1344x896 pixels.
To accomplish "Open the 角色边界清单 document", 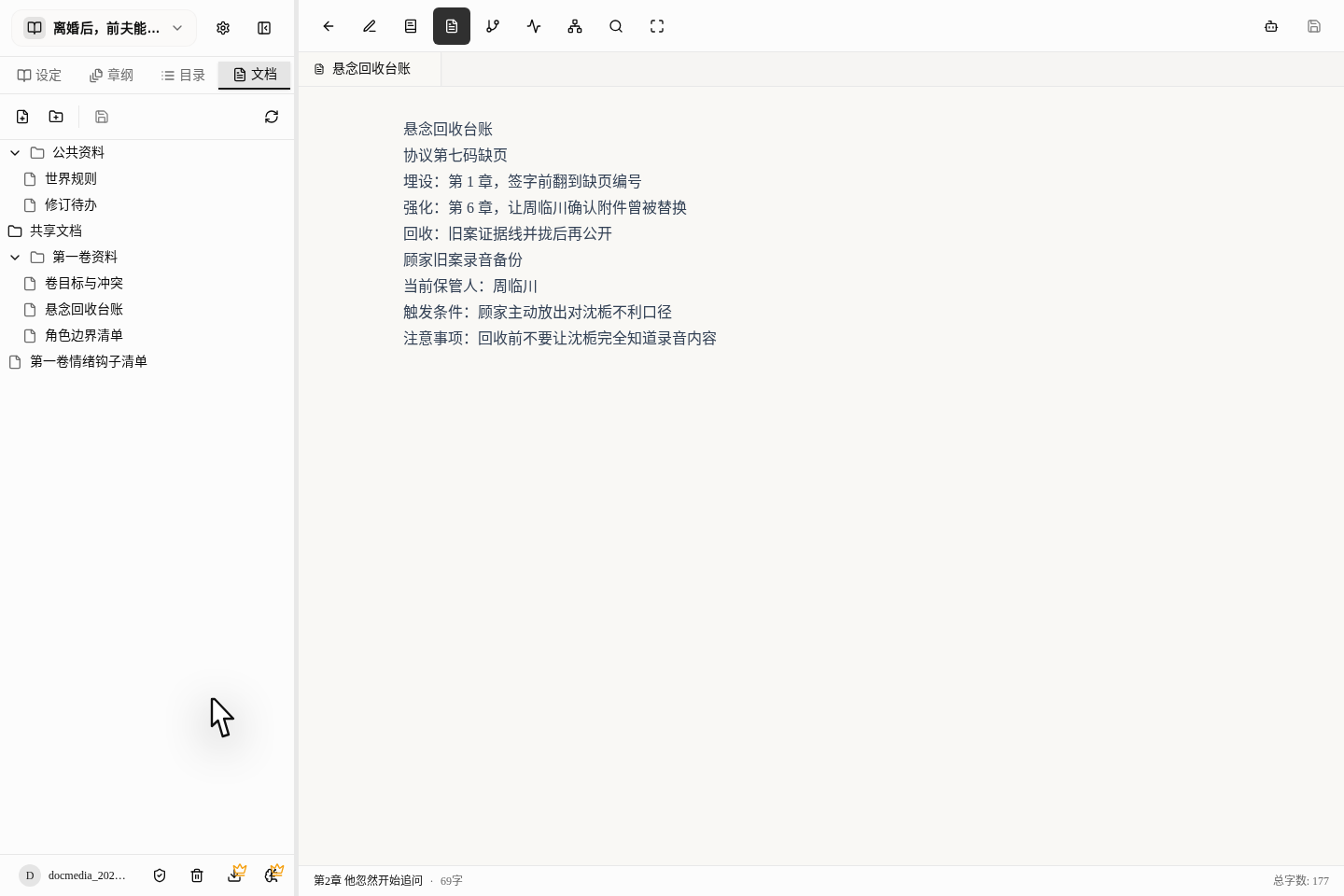I will click(x=84, y=335).
